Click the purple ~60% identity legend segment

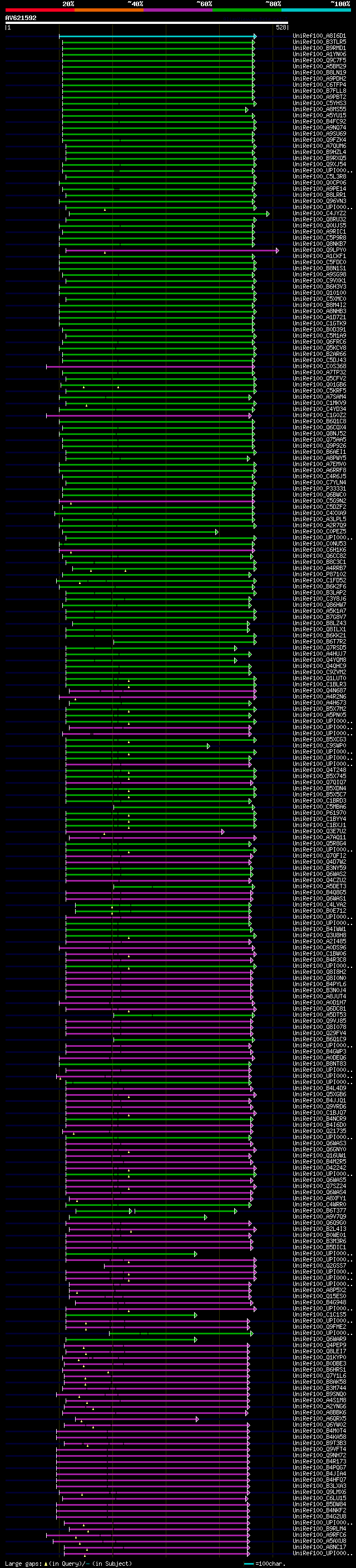coord(179,10)
